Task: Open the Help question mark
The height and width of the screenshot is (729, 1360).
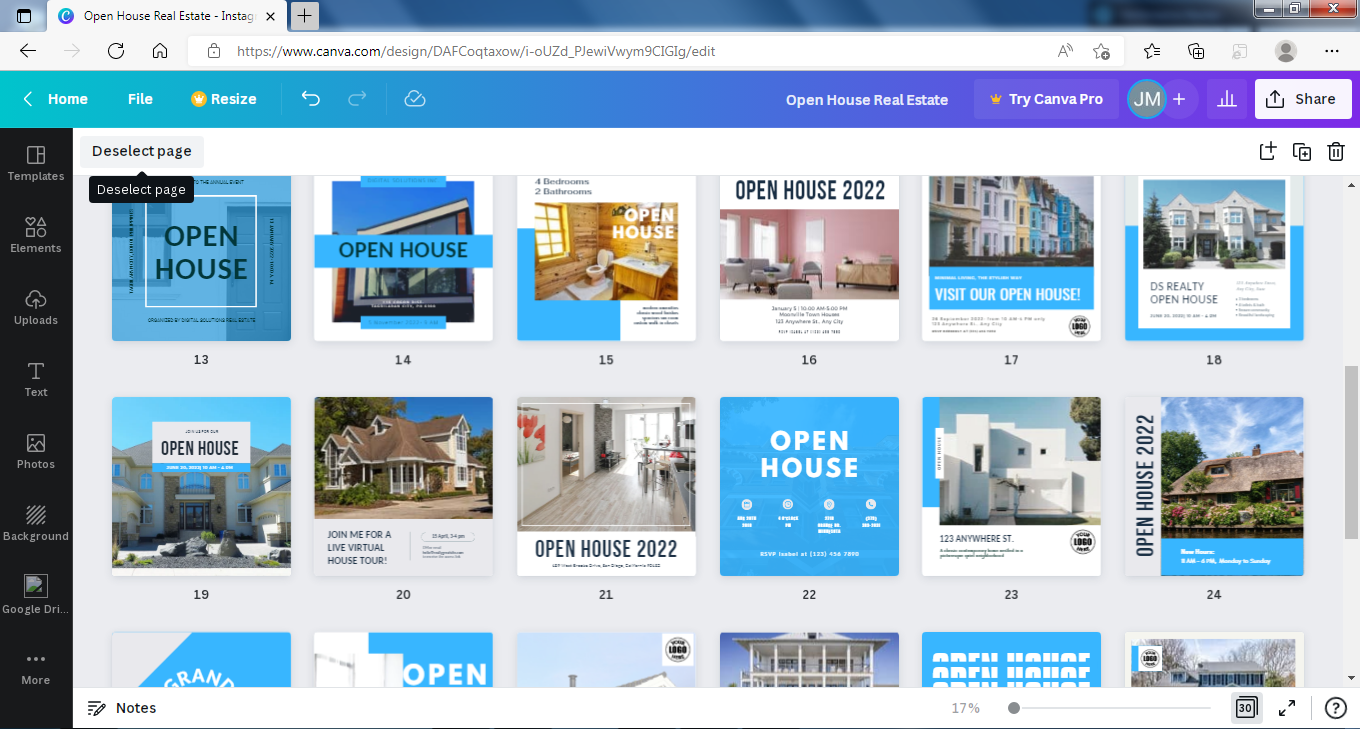Action: 1335,708
